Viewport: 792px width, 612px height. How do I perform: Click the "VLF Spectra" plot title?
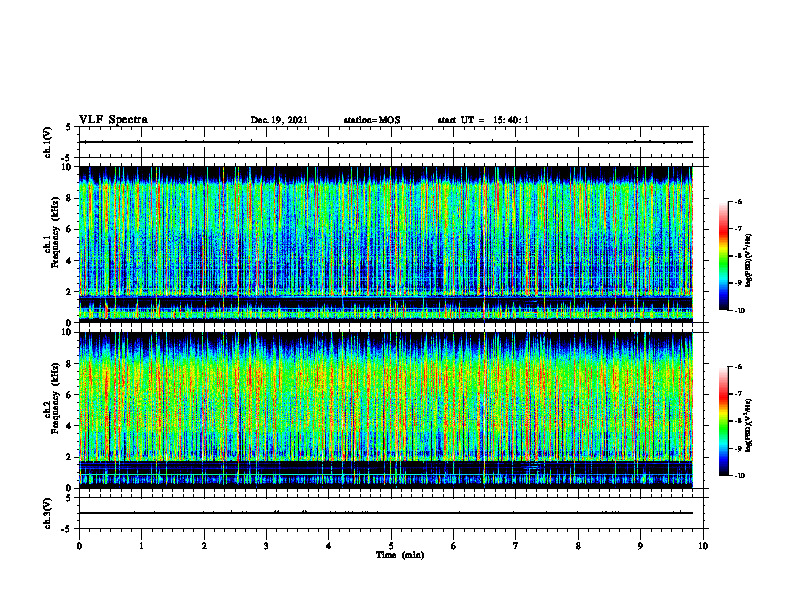tap(113, 120)
